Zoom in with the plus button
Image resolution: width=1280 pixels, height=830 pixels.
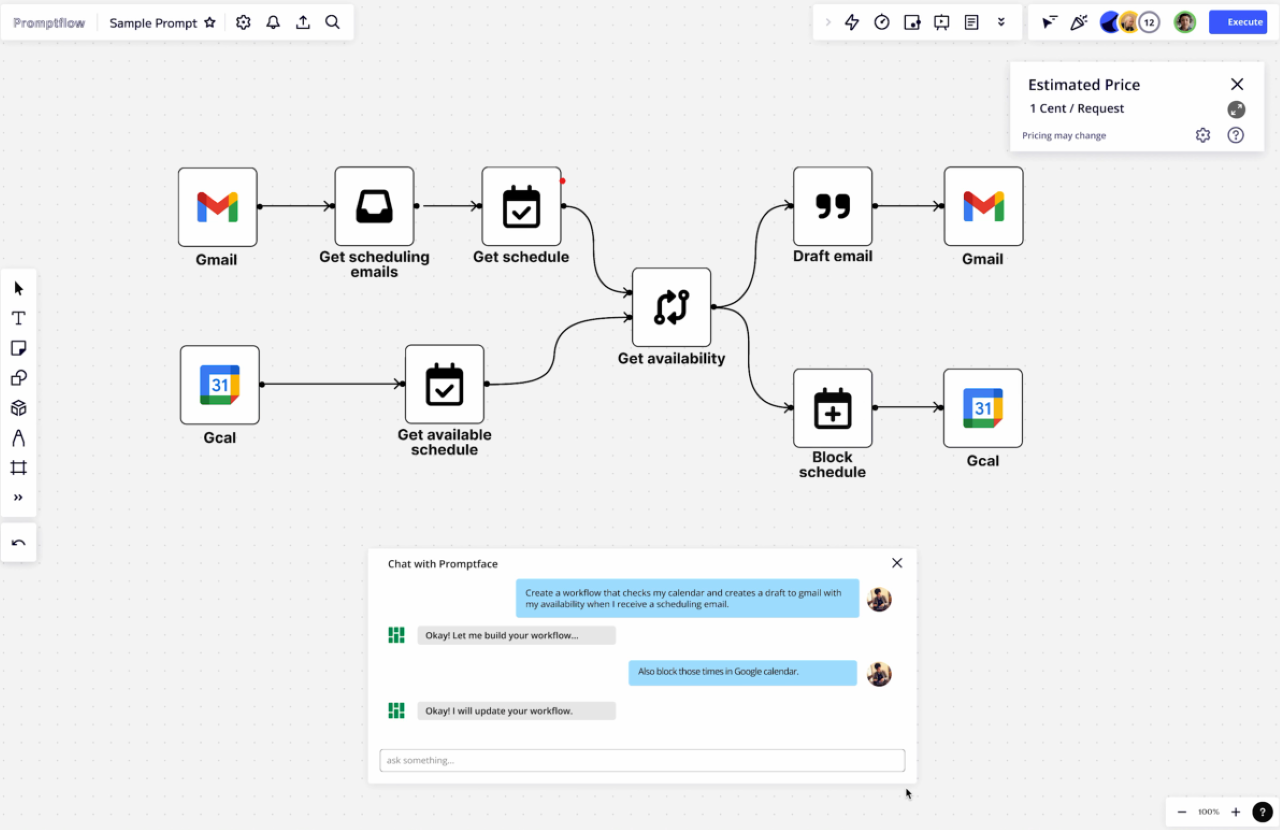pyautogui.click(x=1236, y=812)
